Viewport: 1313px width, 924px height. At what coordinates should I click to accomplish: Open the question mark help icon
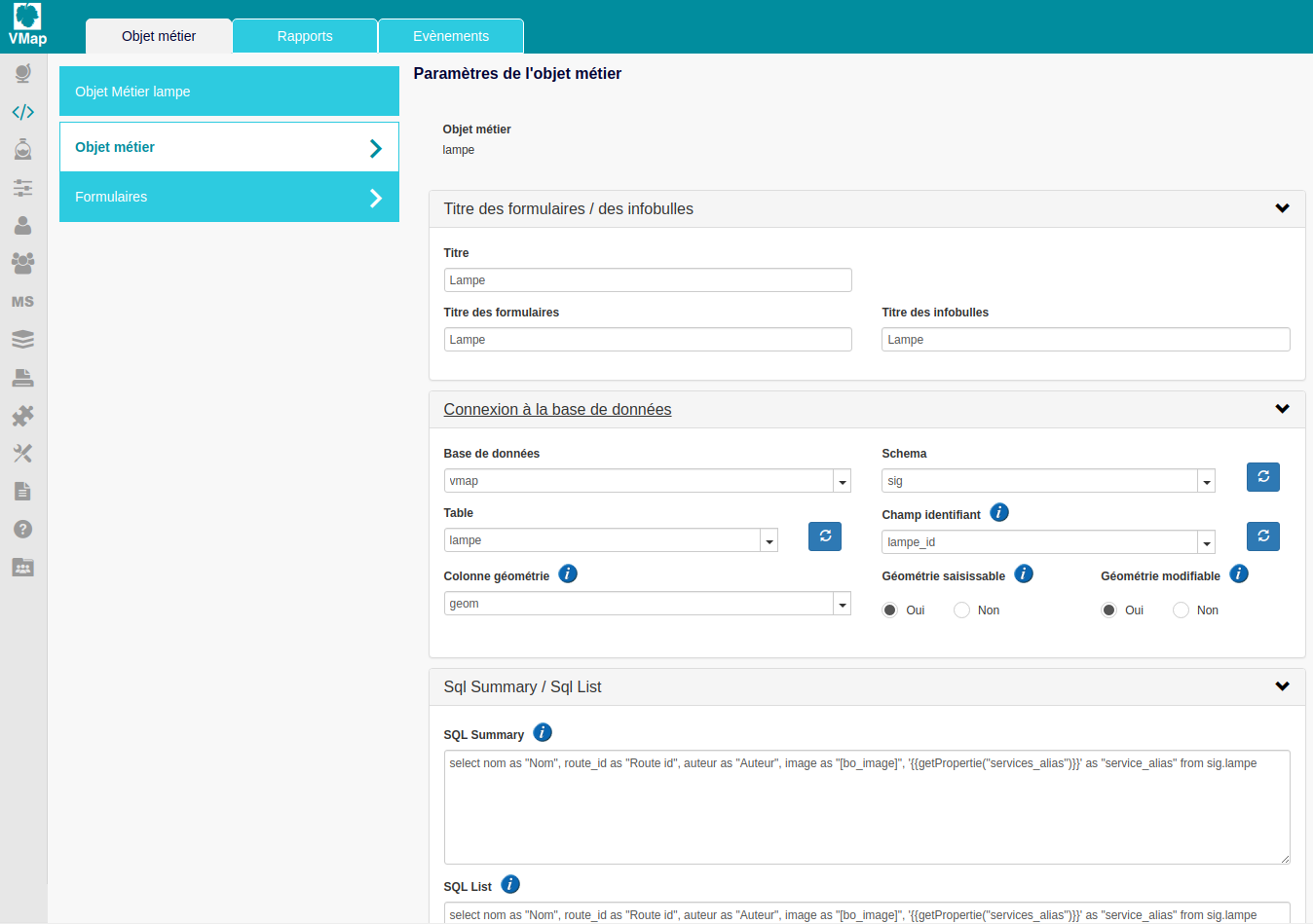[22, 529]
